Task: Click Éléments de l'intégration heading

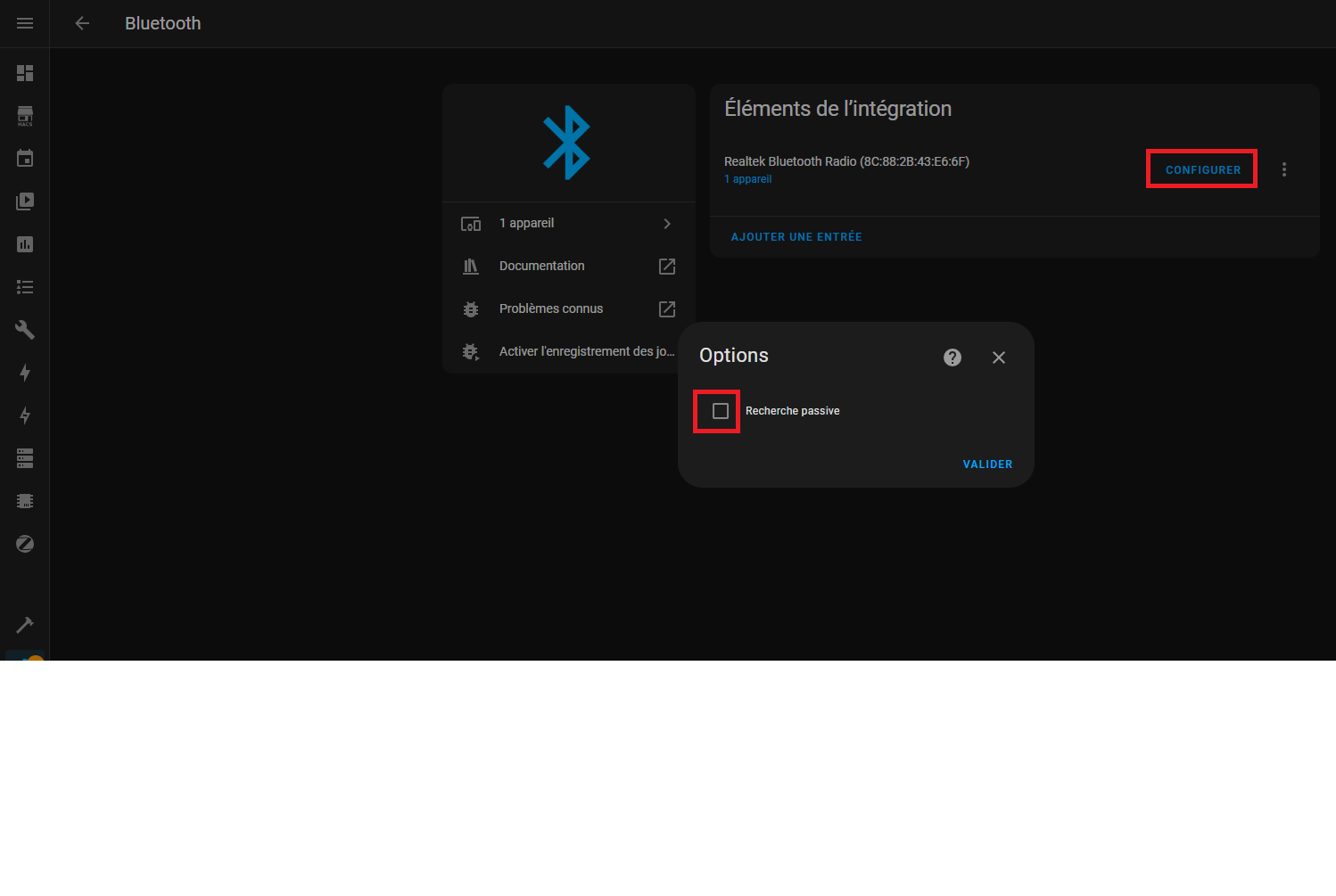Action: (837, 109)
